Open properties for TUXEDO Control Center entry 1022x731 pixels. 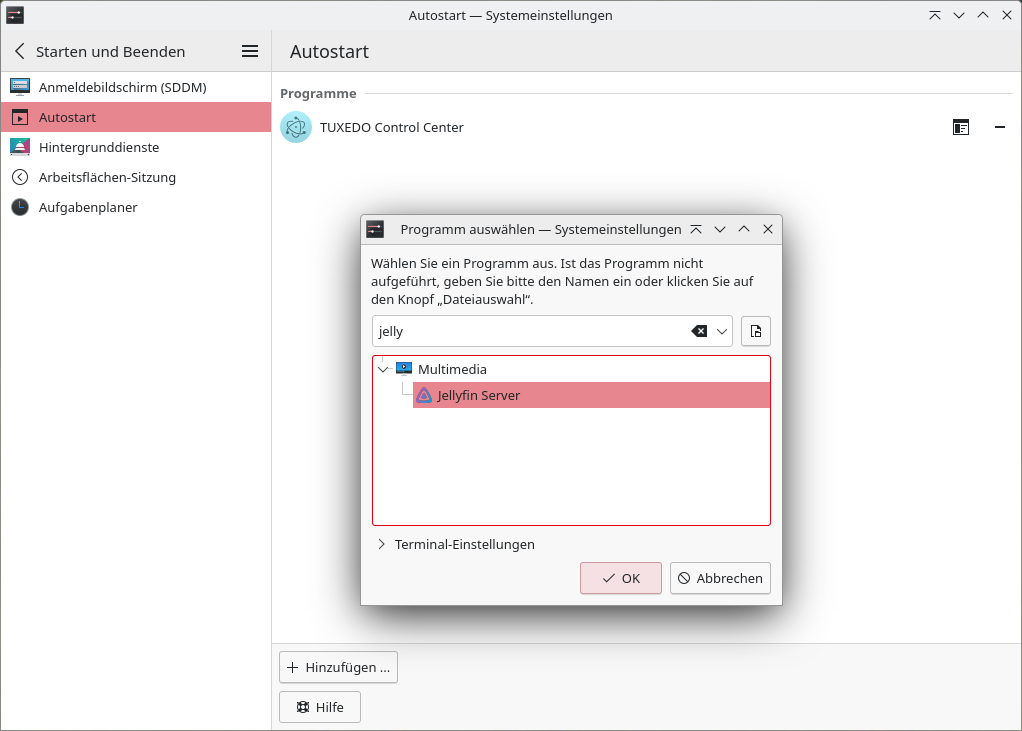tap(961, 127)
